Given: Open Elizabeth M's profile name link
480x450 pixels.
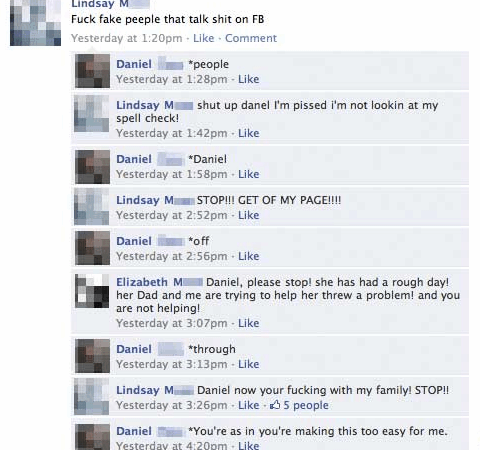Looking at the screenshot, I should pos(159,282).
